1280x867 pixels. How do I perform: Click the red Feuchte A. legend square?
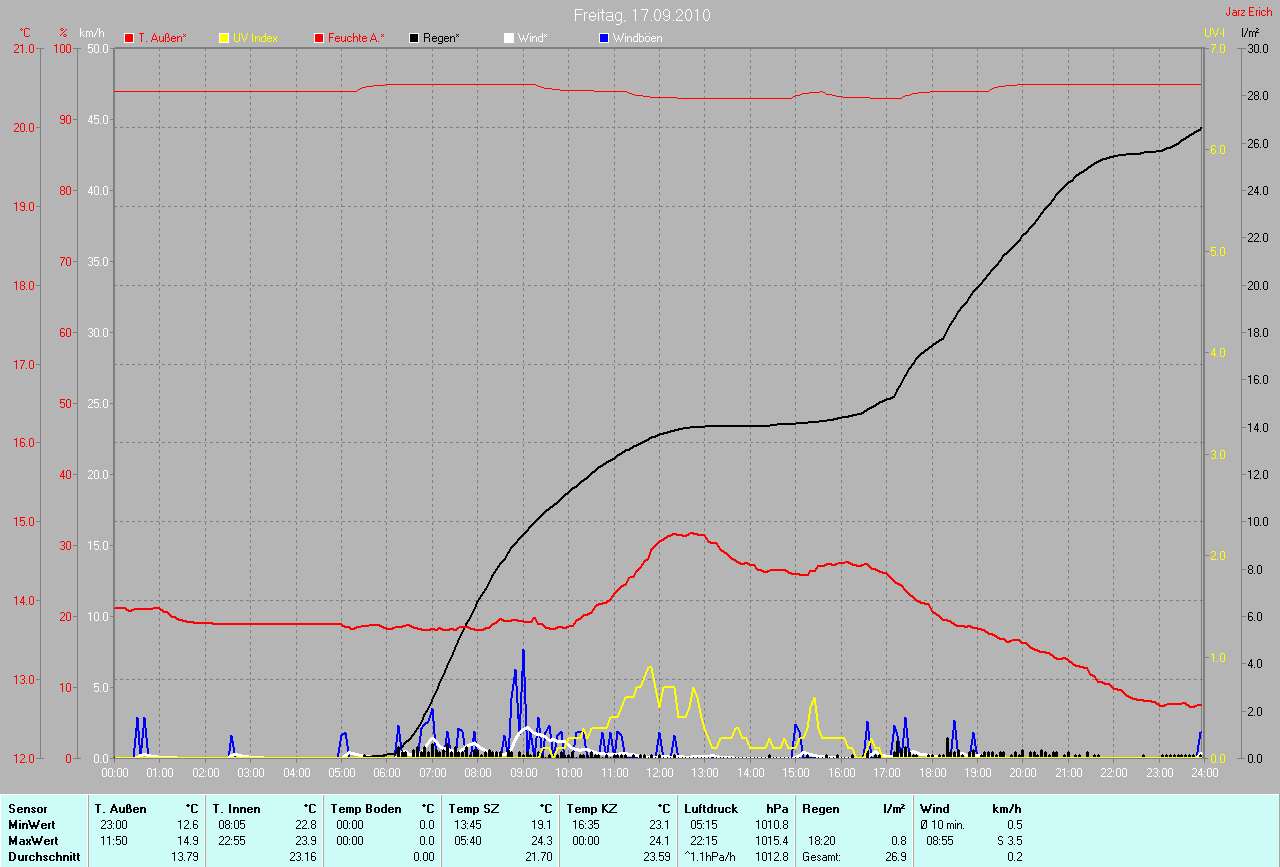(320, 38)
